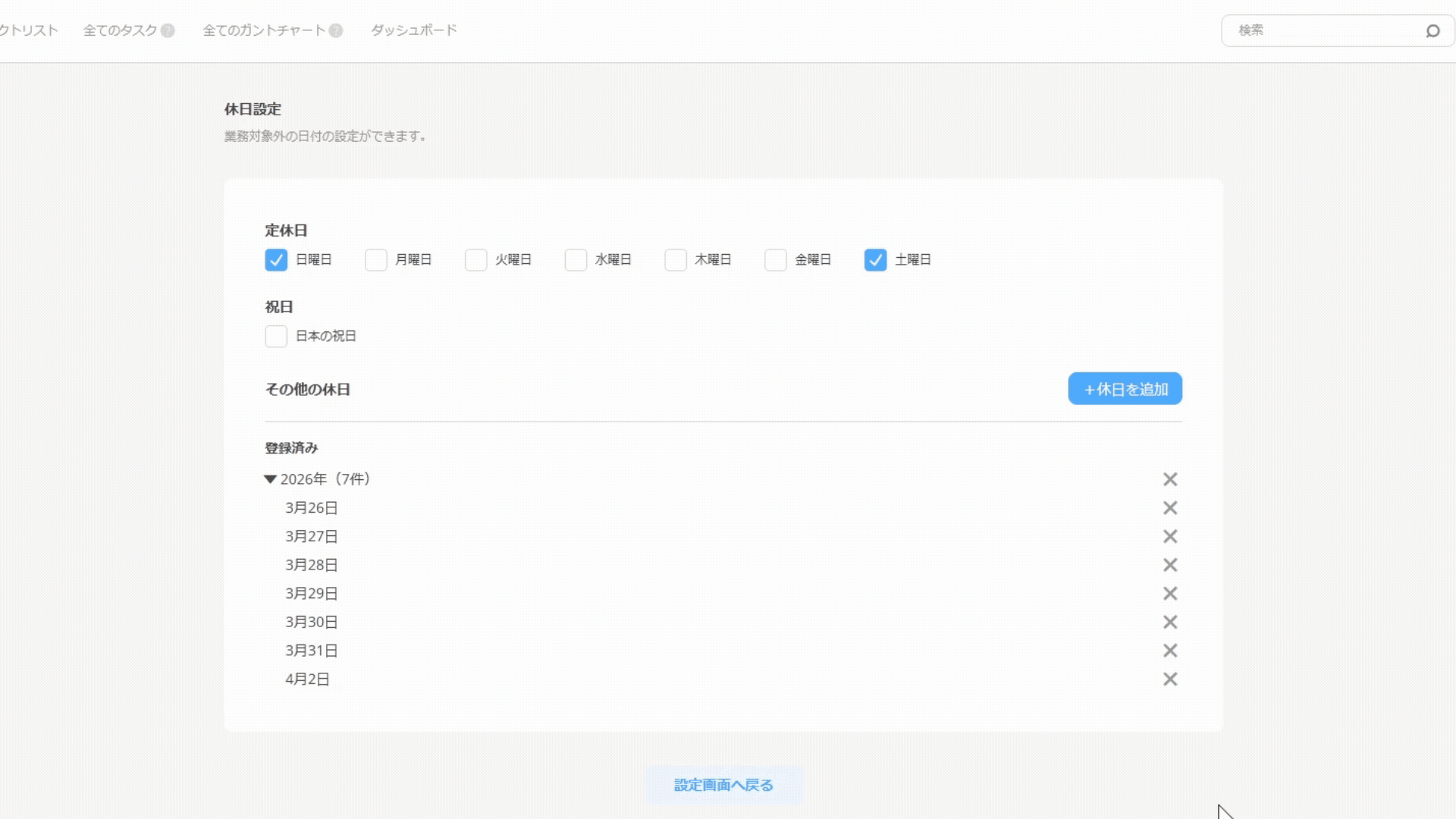Click help icon beside 全てのガントチャート

point(336,30)
